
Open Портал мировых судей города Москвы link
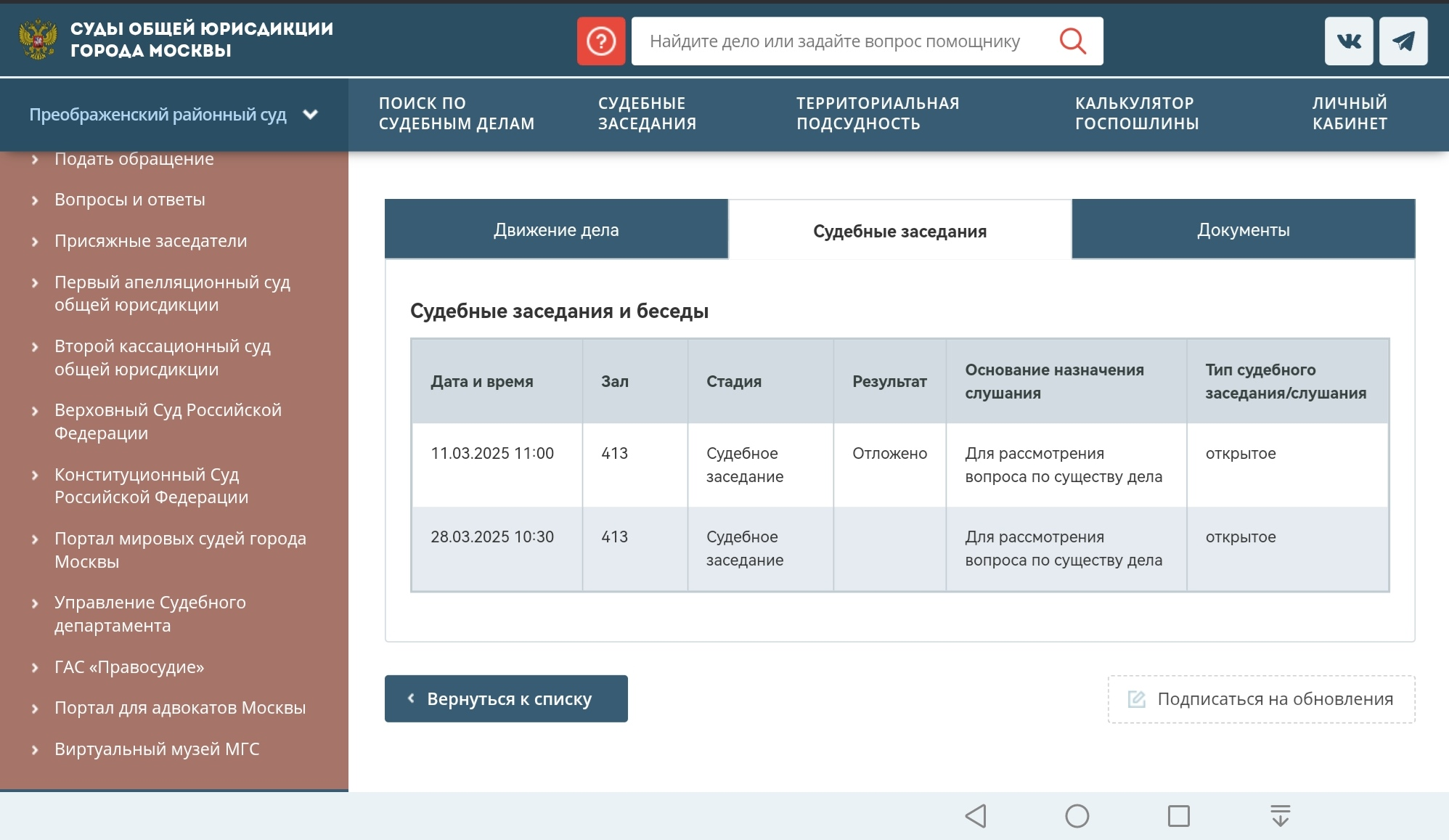(180, 550)
